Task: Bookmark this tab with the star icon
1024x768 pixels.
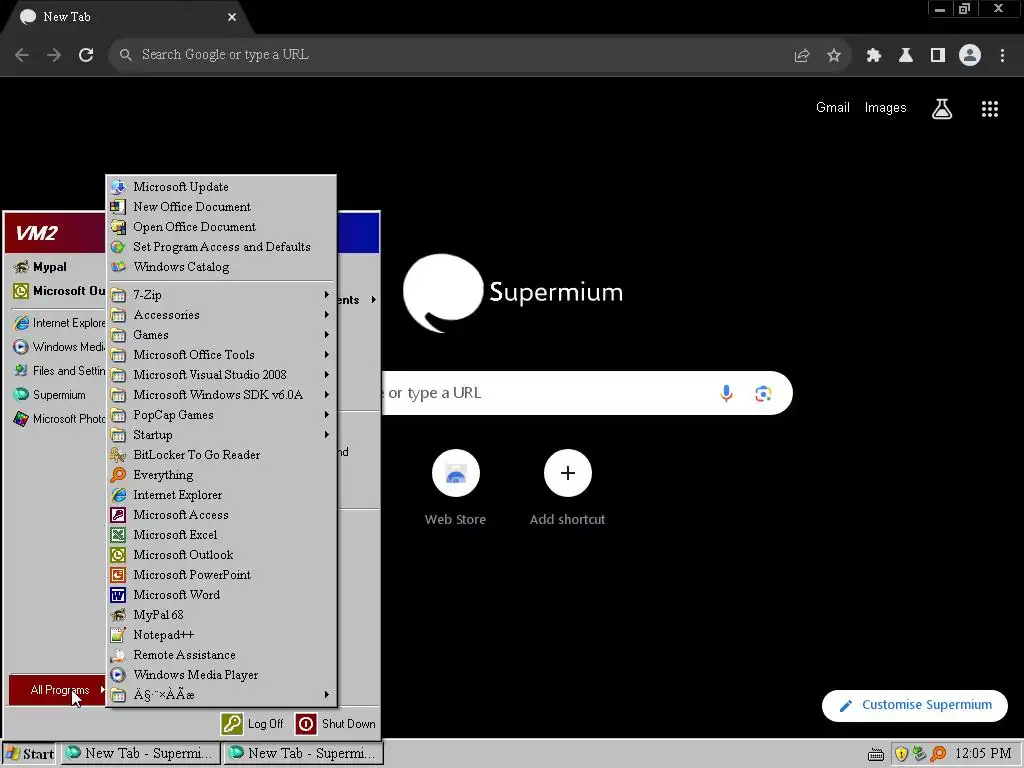Action: click(834, 56)
